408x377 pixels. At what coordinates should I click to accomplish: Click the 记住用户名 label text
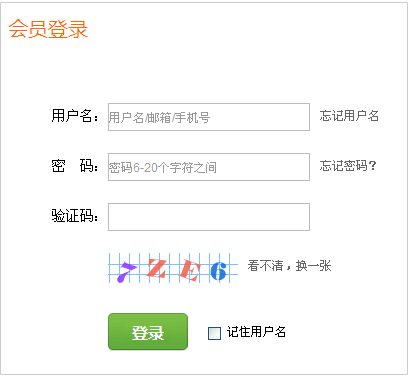pyautogui.click(x=256, y=332)
